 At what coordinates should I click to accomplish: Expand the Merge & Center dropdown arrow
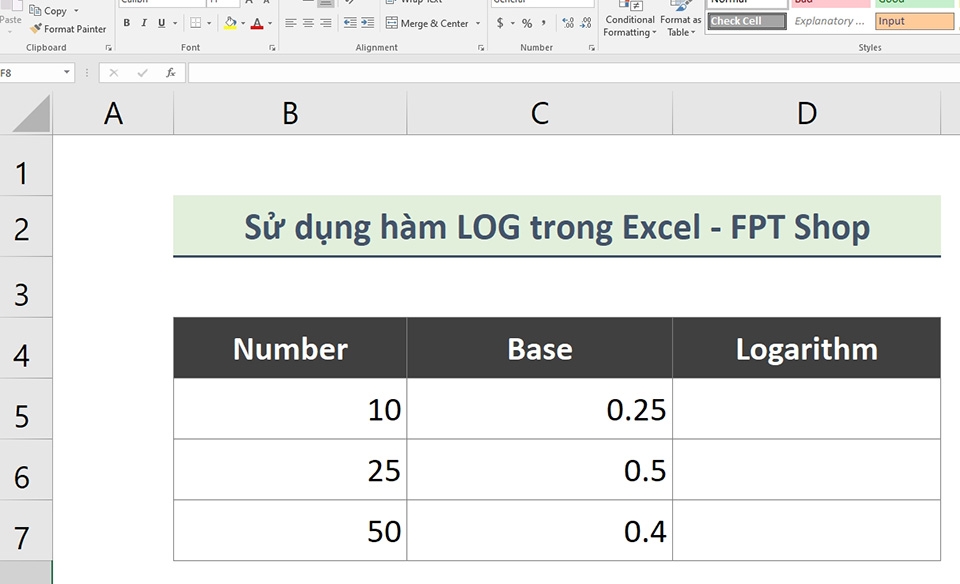(478, 23)
